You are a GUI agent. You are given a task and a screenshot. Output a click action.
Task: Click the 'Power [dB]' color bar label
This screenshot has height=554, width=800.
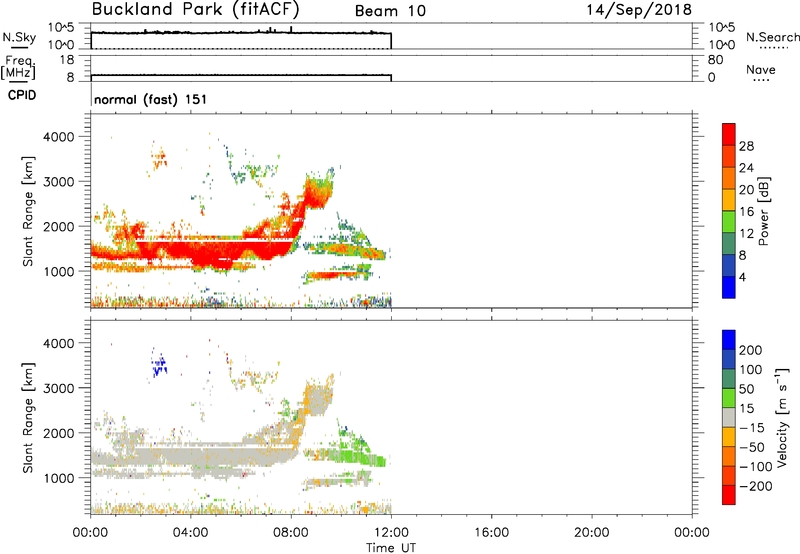point(763,211)
